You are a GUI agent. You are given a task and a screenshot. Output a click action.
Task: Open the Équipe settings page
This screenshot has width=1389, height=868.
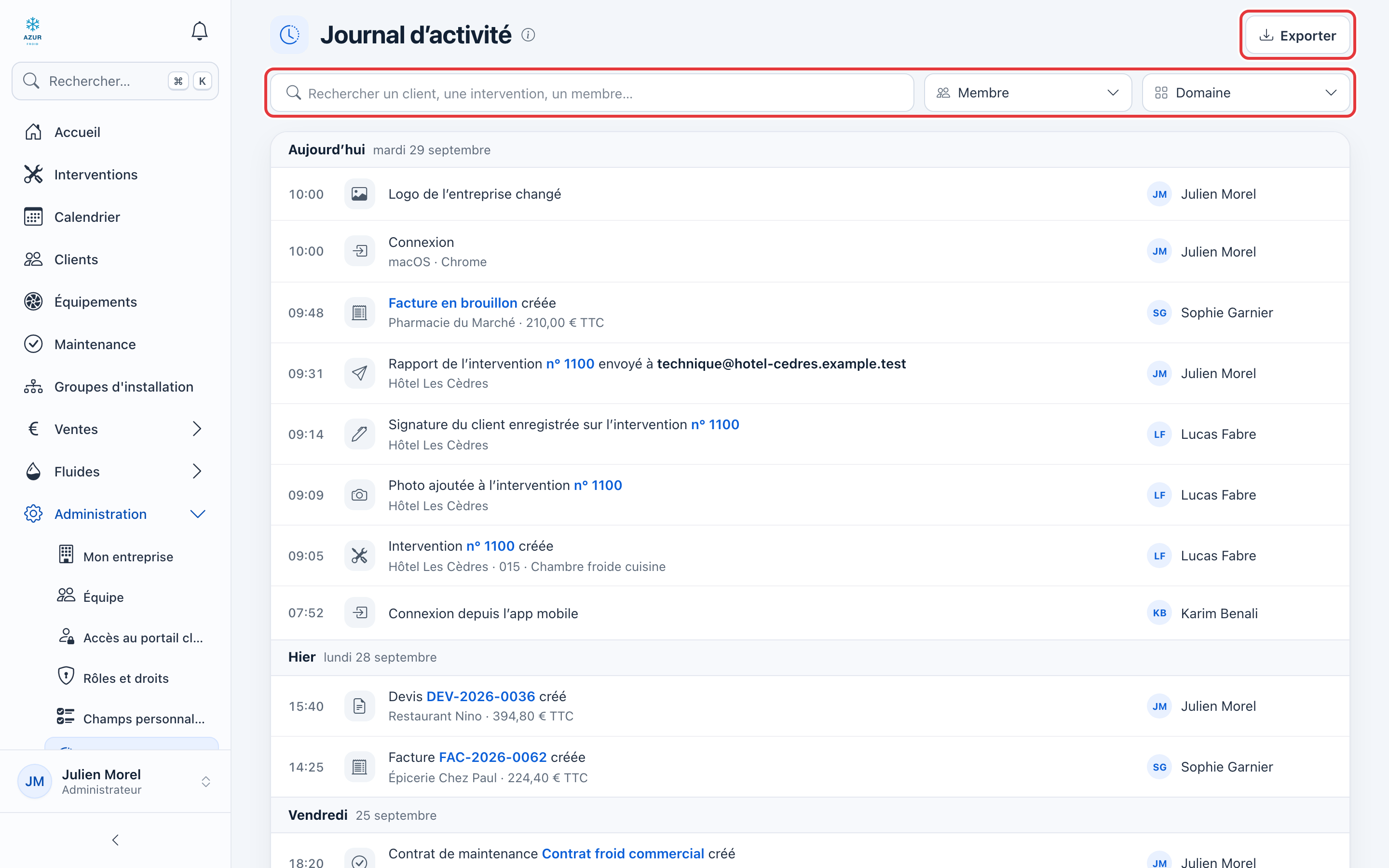click(132, 597)
